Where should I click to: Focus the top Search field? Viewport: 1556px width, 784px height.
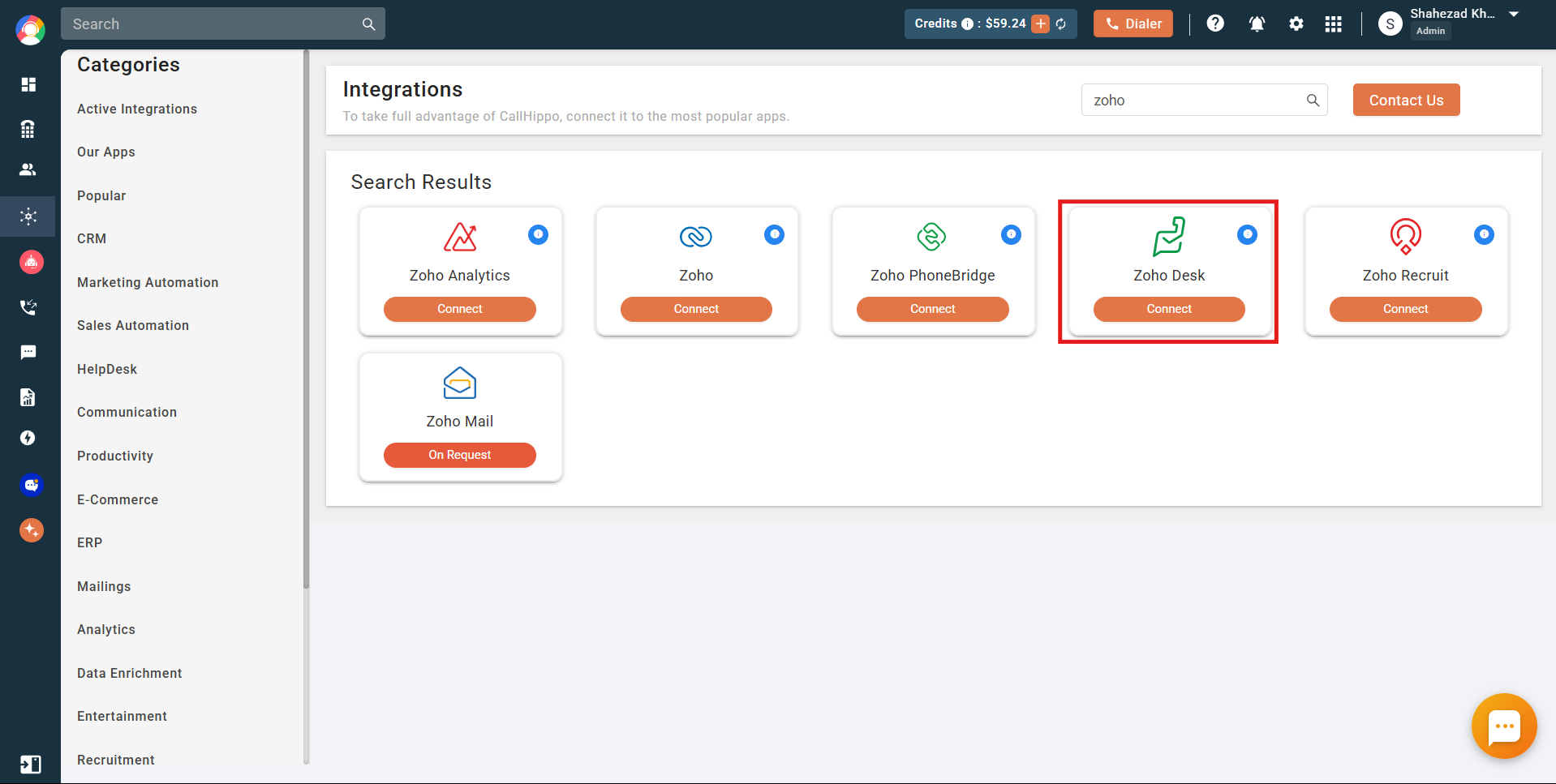tap(223, 24)
